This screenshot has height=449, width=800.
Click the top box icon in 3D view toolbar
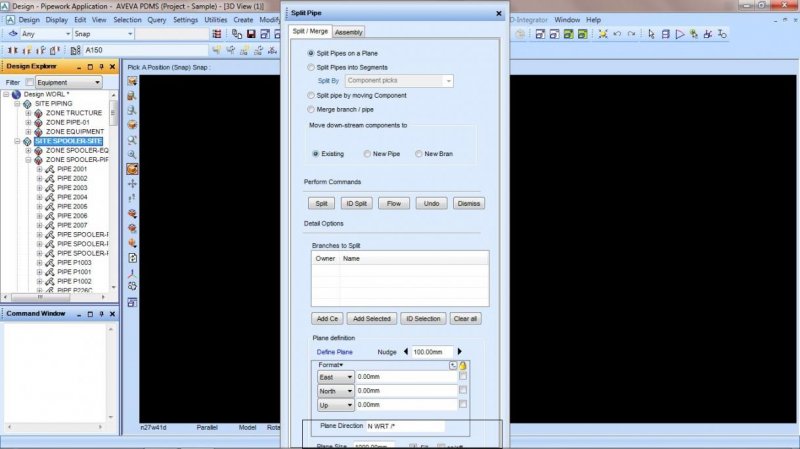click(x=132, y=81)
